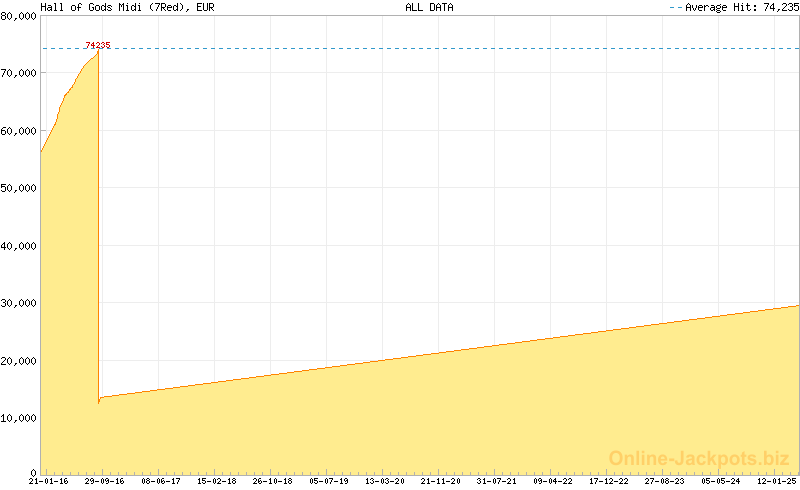Click the 10,000 y-axis value label
The image size is (800, 490).
tap(19, 417)
